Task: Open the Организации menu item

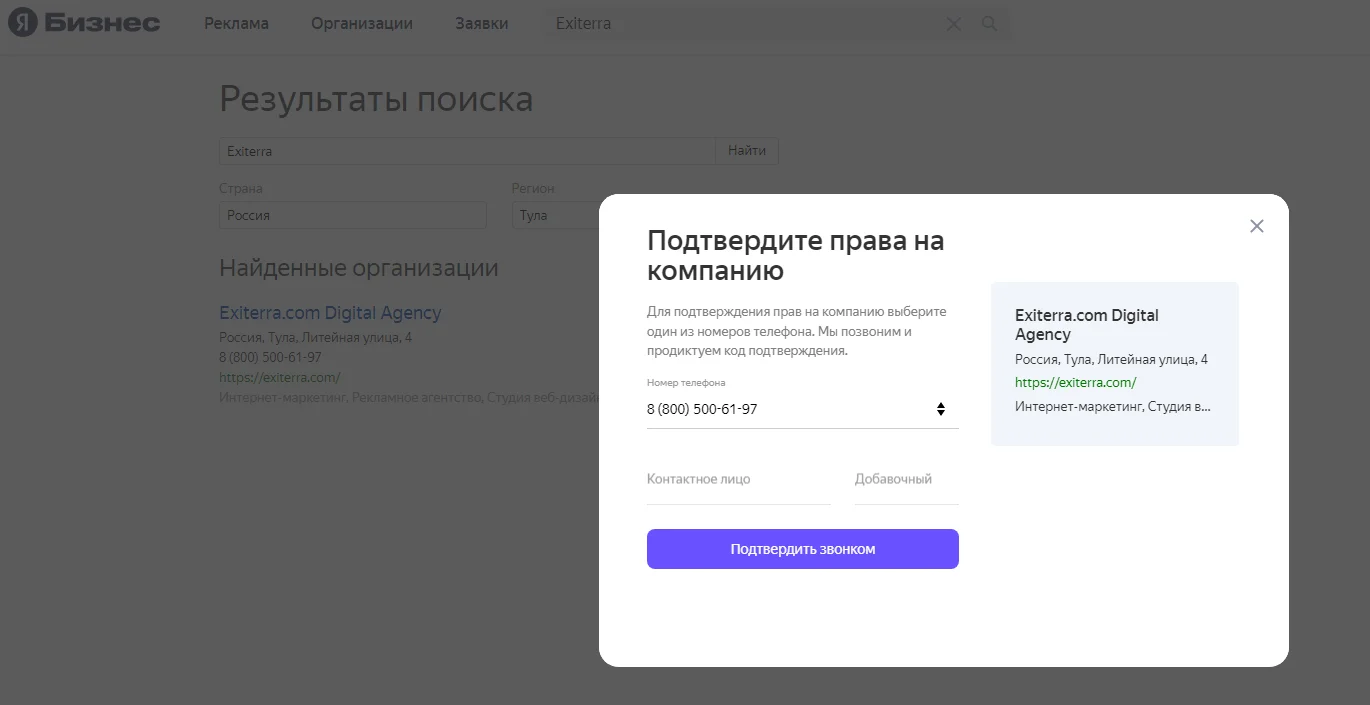Action: coord(362,24)
